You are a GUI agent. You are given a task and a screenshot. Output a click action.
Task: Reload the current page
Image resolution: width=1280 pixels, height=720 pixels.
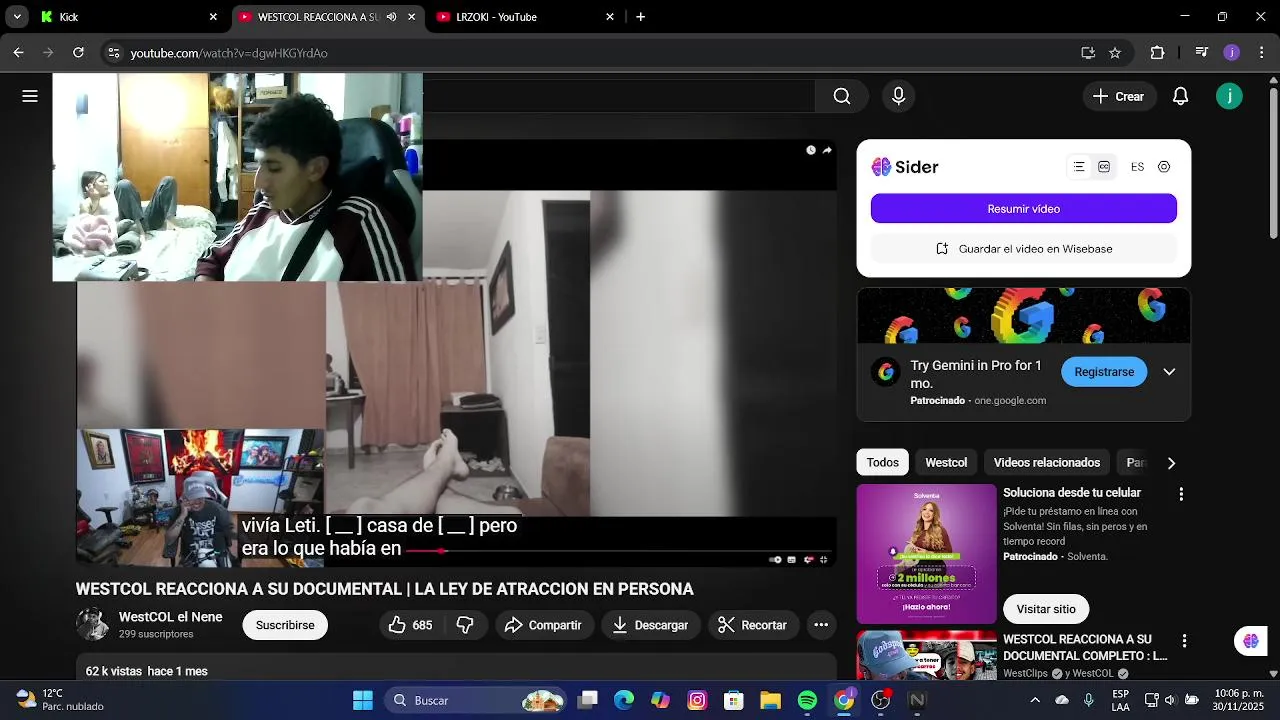coord(78,53)
